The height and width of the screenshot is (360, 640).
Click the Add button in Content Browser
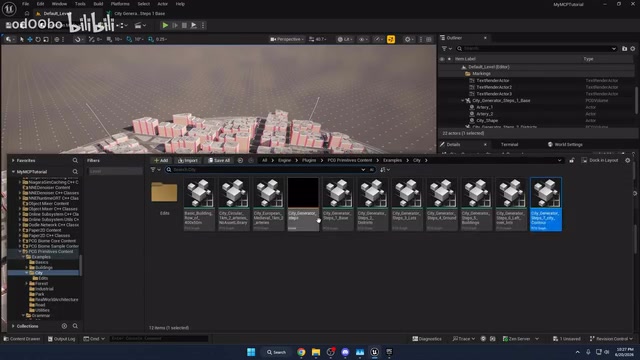(x=161, y=160)
